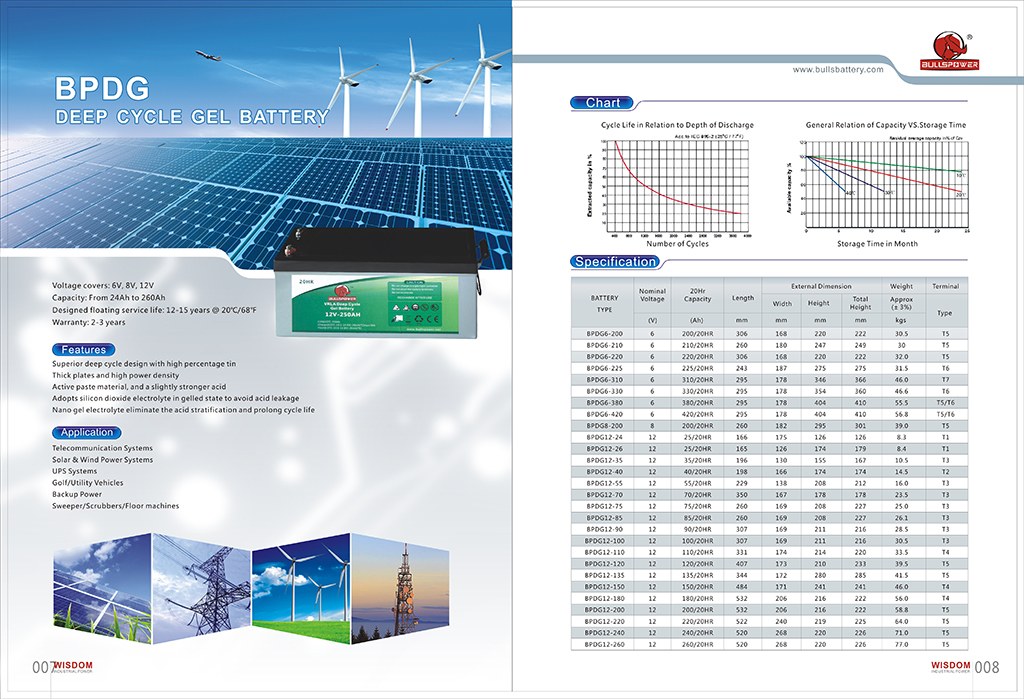Click the 'UPS Systems' application entry
The width and height of the screenshot is (1024, 699).
(x=74, y=471)
